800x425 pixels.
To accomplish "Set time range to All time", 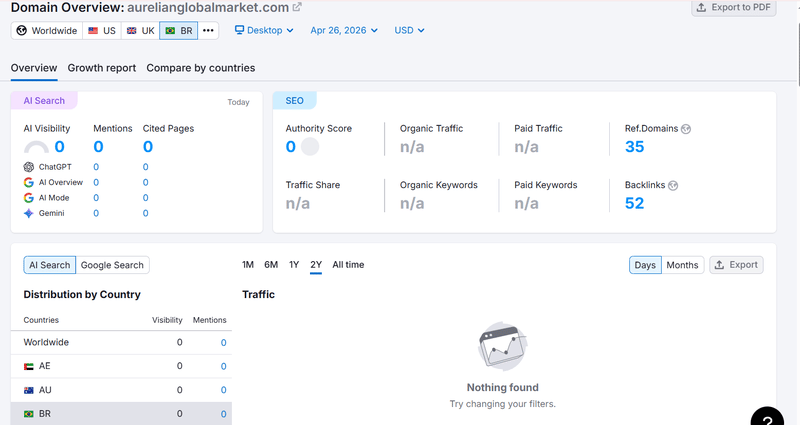I will (348, 265).
